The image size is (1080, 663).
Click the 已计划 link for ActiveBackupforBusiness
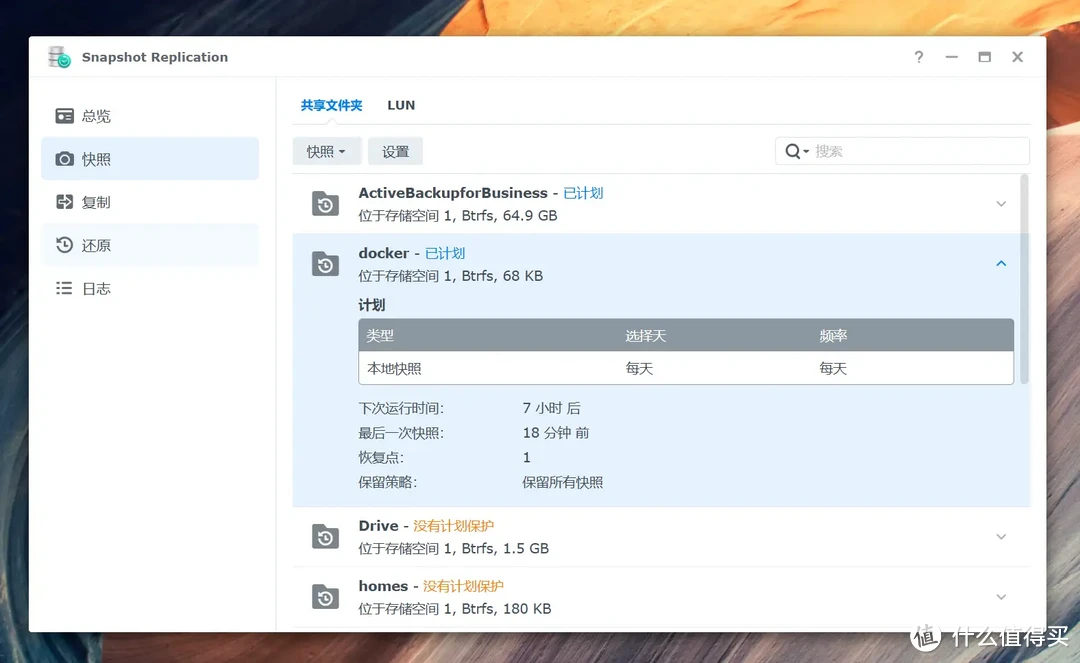584,192
